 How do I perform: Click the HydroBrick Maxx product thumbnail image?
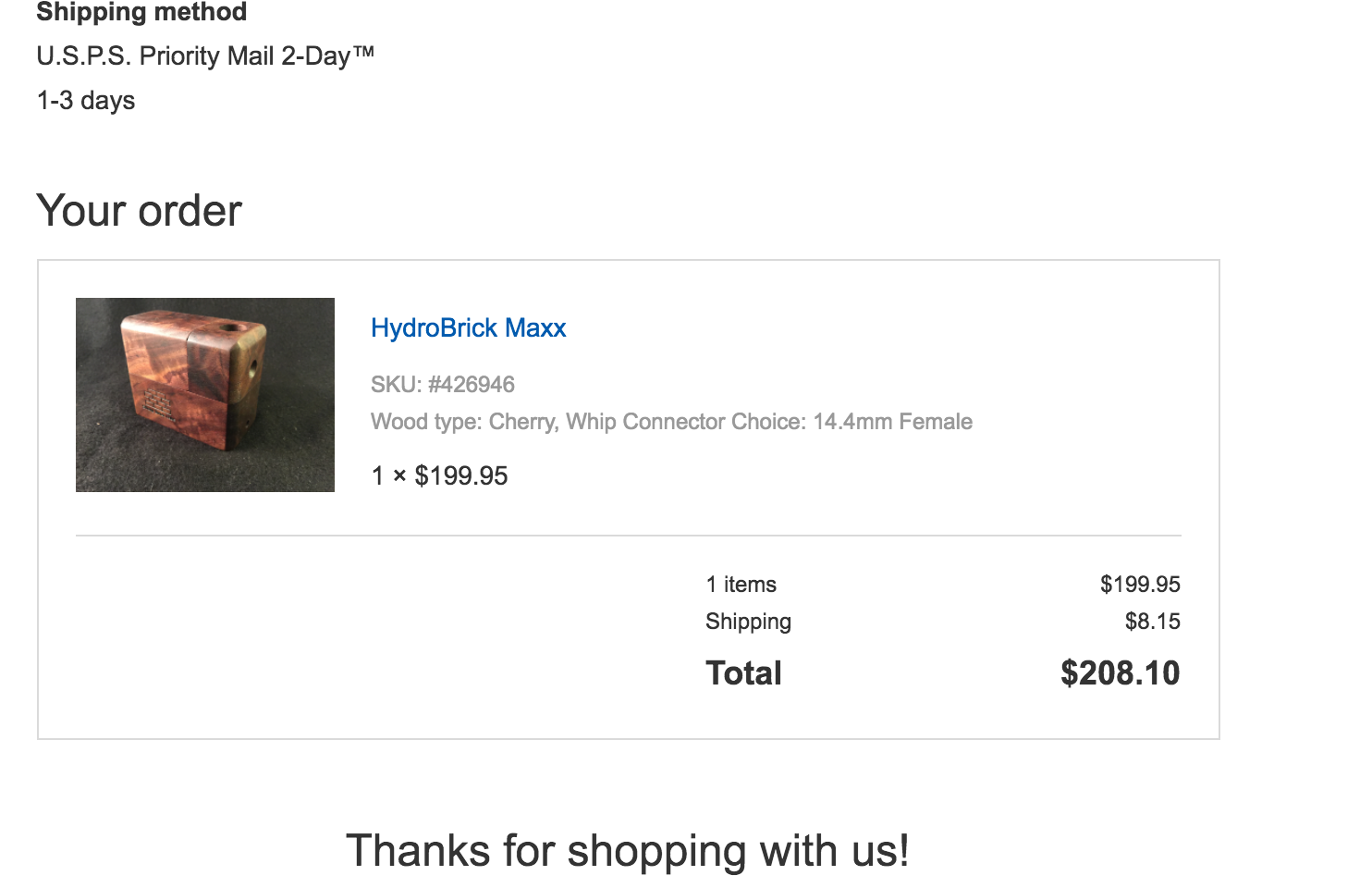(x=205, y=395)
